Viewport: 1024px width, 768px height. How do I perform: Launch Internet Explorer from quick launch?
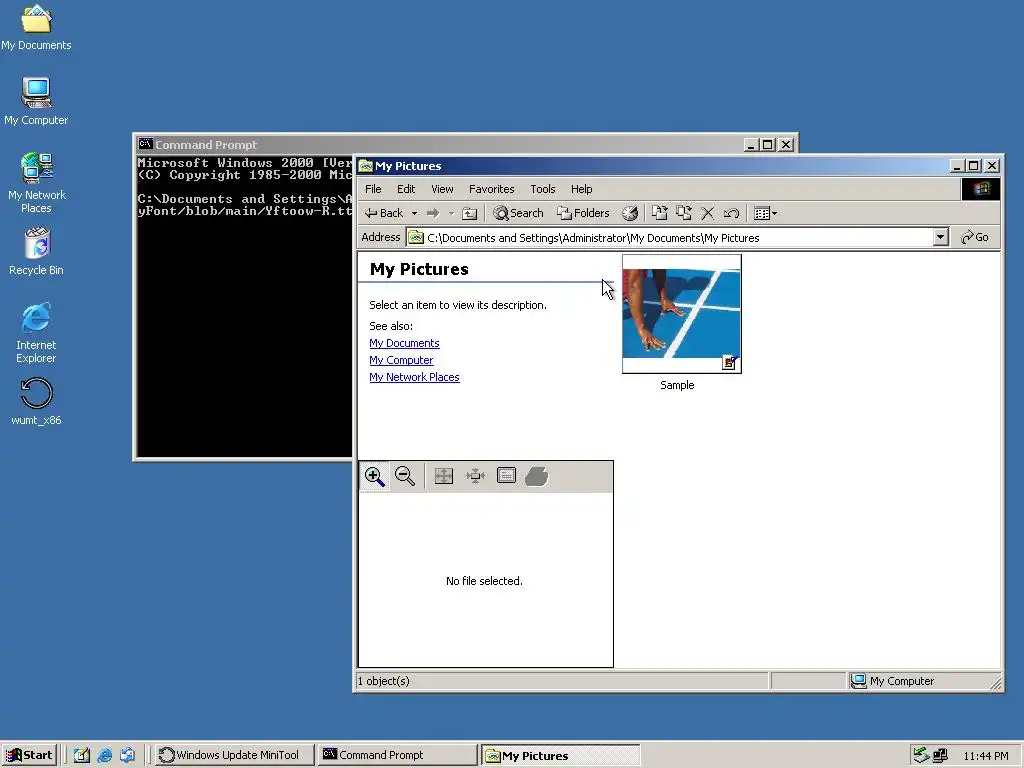[x=104, y=755]
